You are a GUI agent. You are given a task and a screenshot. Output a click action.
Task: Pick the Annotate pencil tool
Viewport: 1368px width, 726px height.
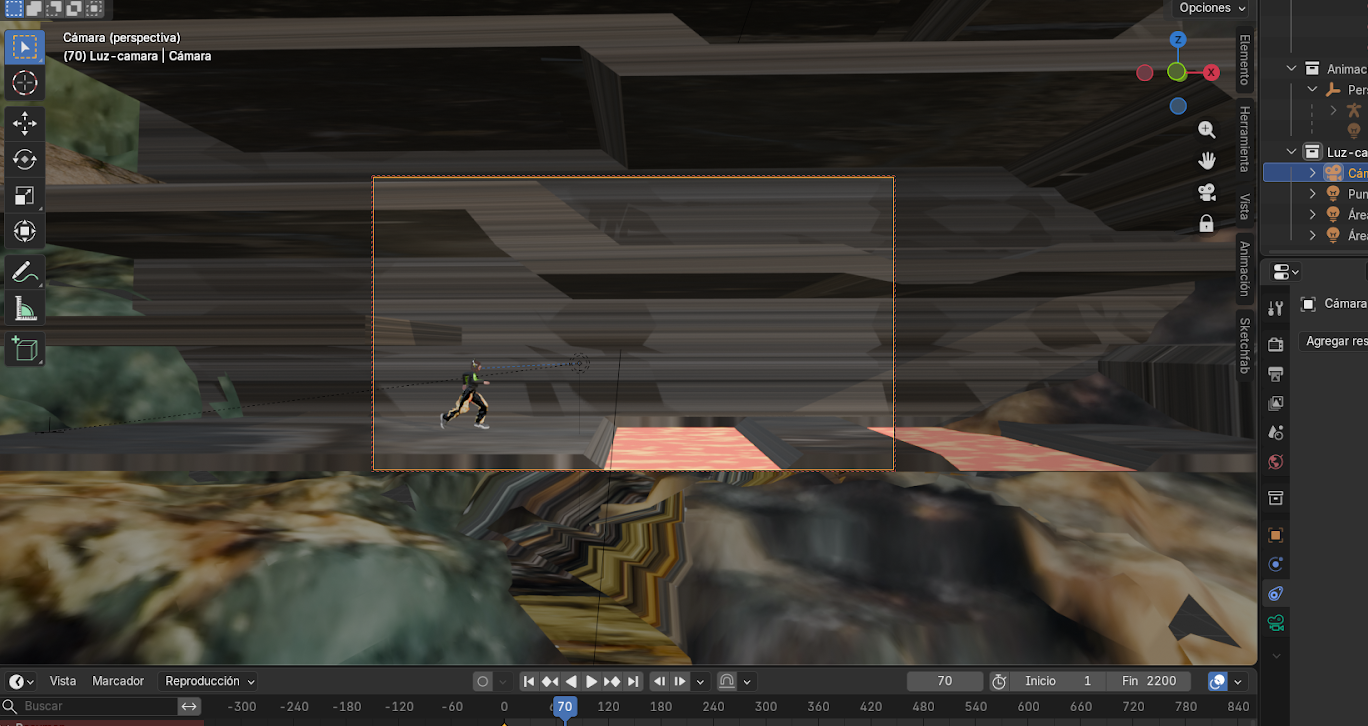(x=25, y=272)
